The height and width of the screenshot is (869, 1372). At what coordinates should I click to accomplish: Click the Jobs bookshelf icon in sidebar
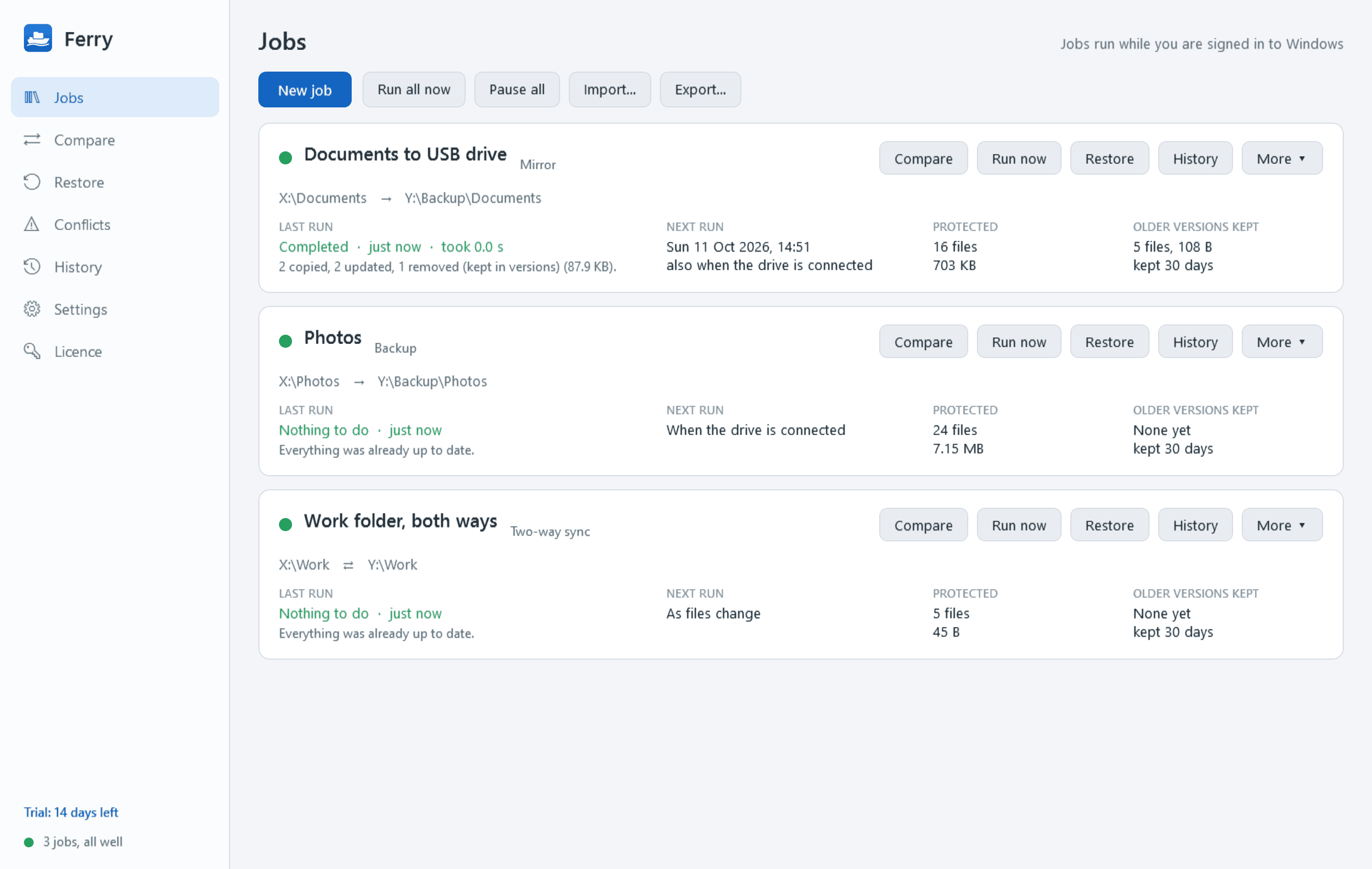[x=32, y=98]
